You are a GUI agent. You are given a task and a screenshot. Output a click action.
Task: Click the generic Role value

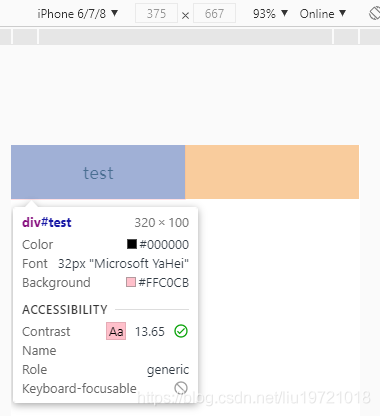tap(168, 370)
